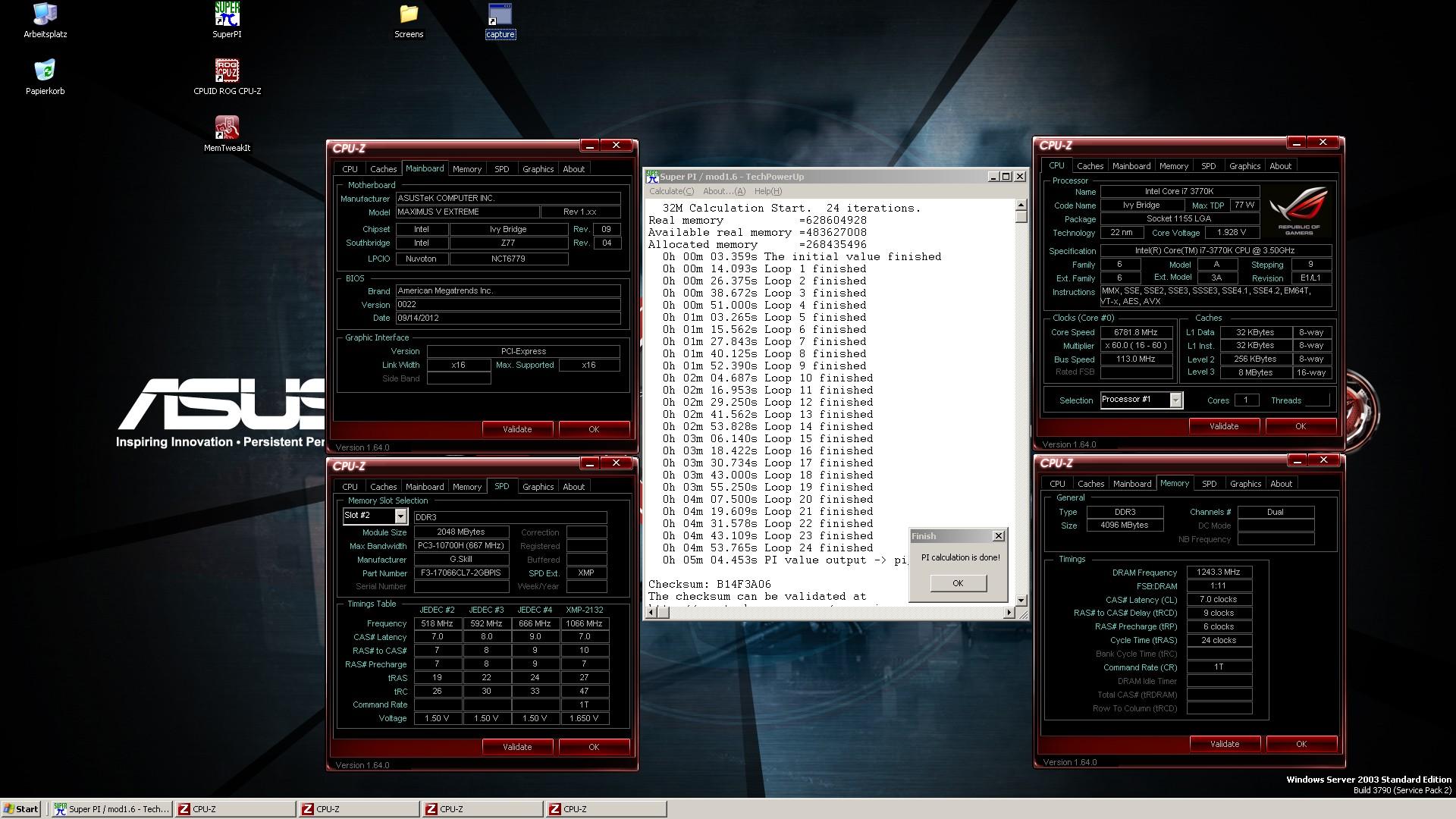This screenshot has width=1456, height=819.
Task: Click OK in the Finish dialog
Action: click(958, 583)
